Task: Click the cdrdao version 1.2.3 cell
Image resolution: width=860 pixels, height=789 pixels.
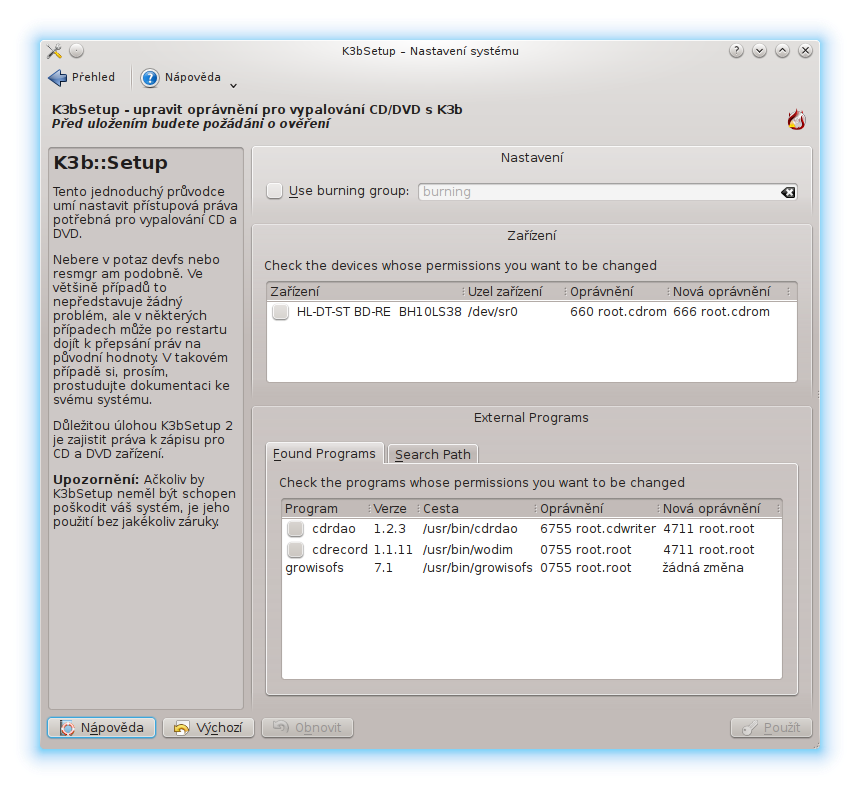Action: click(389, 529)
